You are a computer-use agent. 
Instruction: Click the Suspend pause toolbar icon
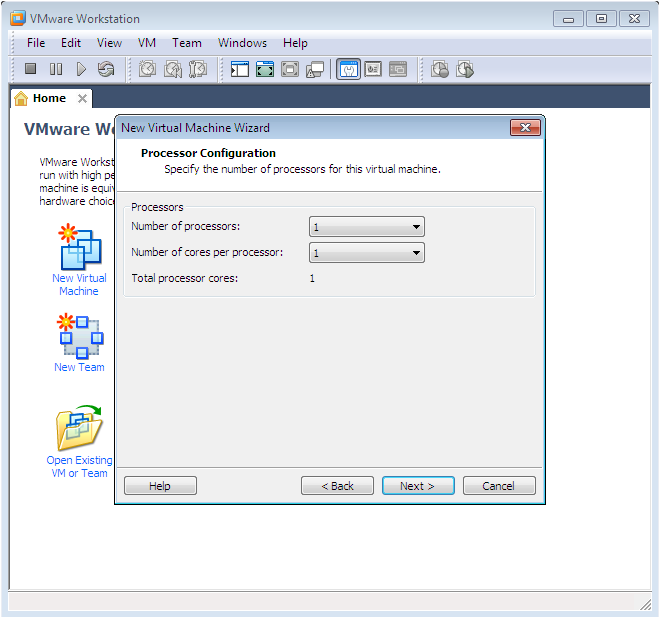56,69
